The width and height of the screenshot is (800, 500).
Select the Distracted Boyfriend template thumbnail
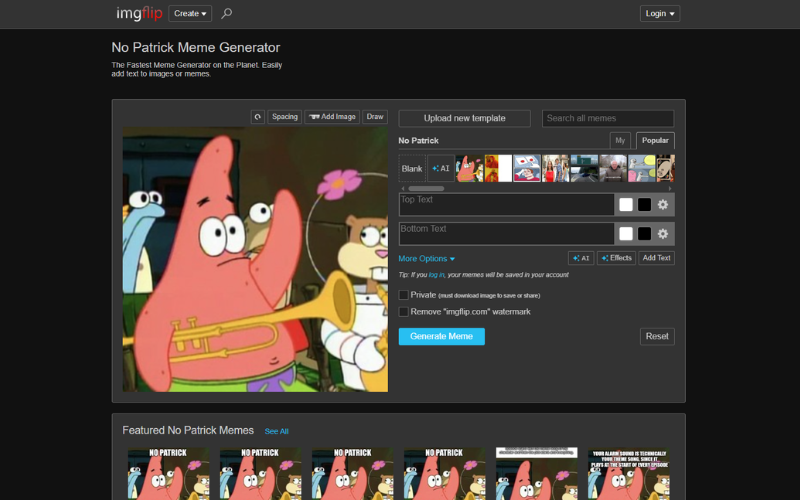pyautogui.click(x=555, y=168)
